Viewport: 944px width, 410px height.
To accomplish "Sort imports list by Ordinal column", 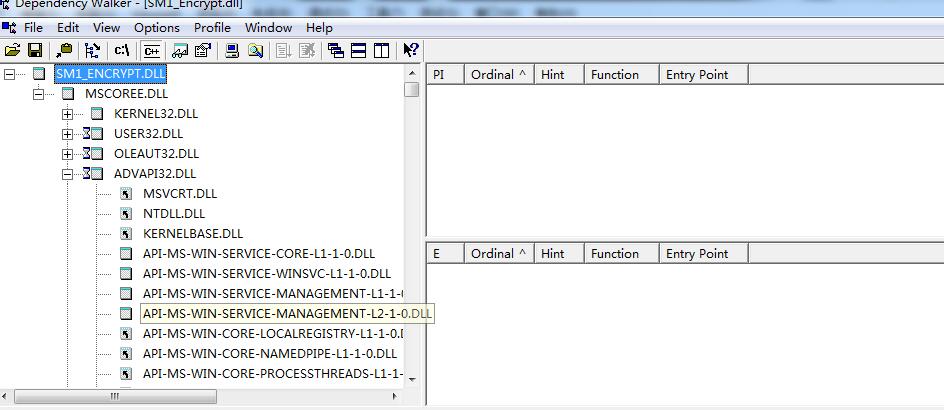I will [499, 75].
